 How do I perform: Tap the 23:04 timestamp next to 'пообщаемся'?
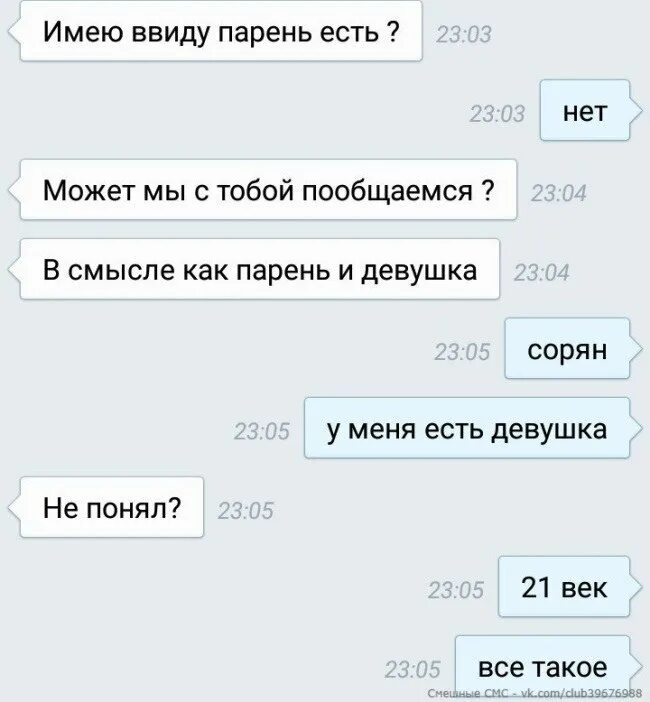coord(559,193)
